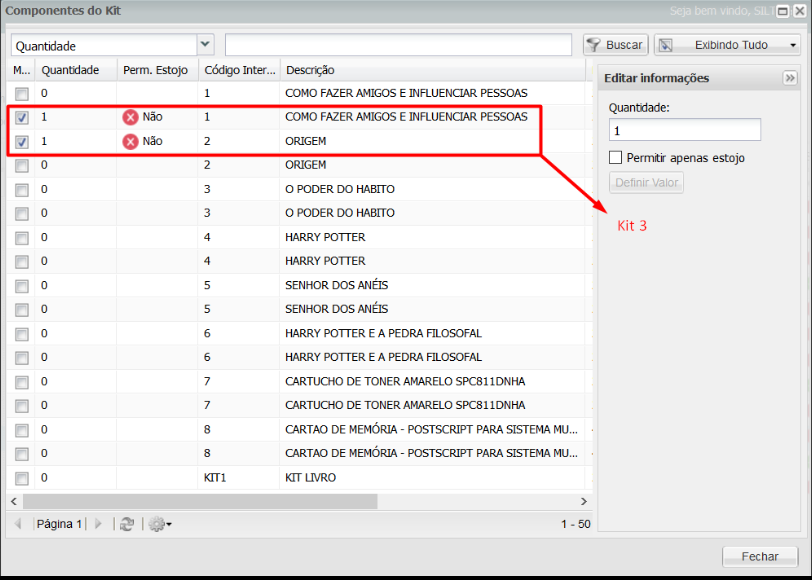Check the unchecked COMO FAZER AMIGOS row
Image resolution: width=812 pixels, height=580 pixels.
coord(22,94)
